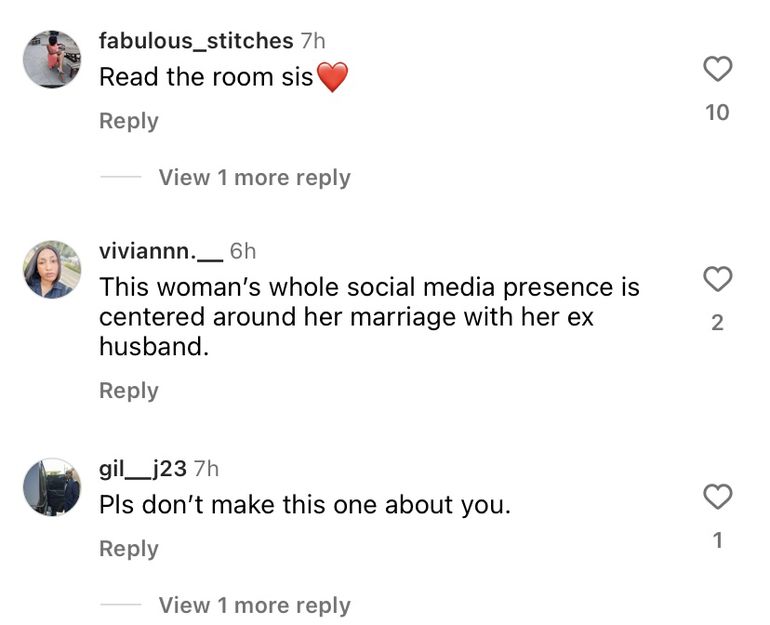Tap the heart on gil__j23's comment

718,496
